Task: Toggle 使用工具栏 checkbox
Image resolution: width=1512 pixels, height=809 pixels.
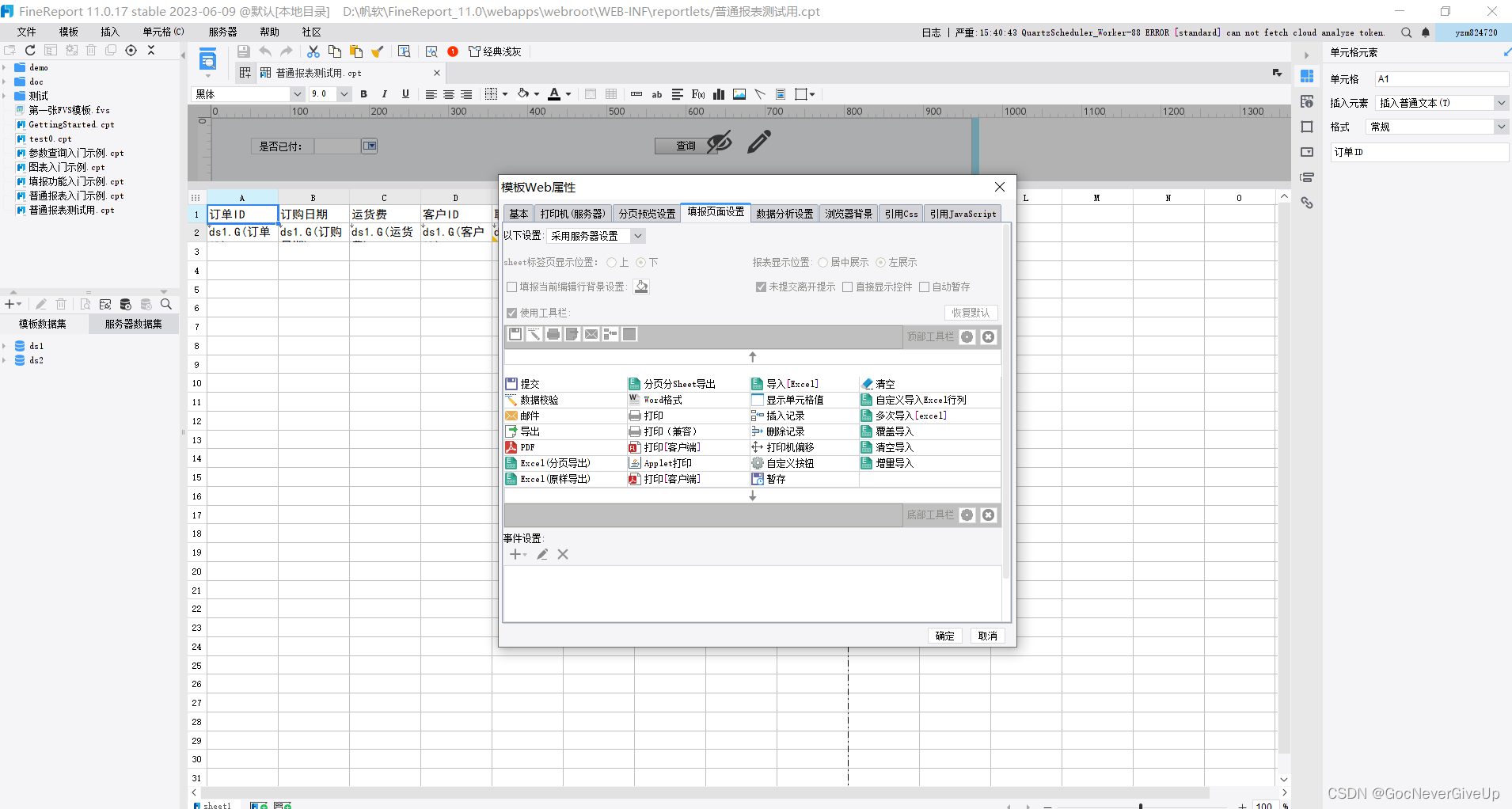Action: coord(512,313)
